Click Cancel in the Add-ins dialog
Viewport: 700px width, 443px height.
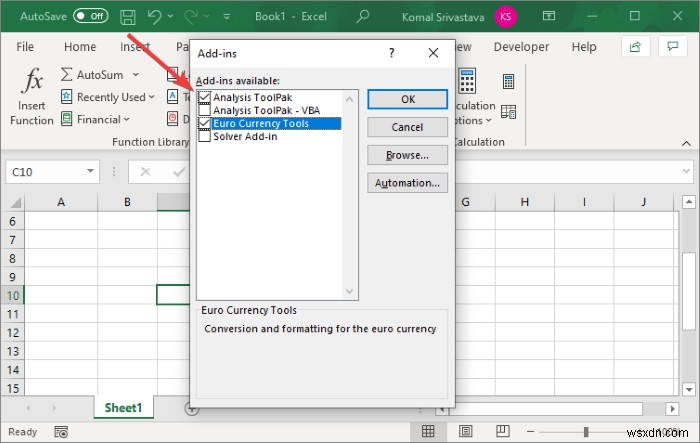(408, 127)
